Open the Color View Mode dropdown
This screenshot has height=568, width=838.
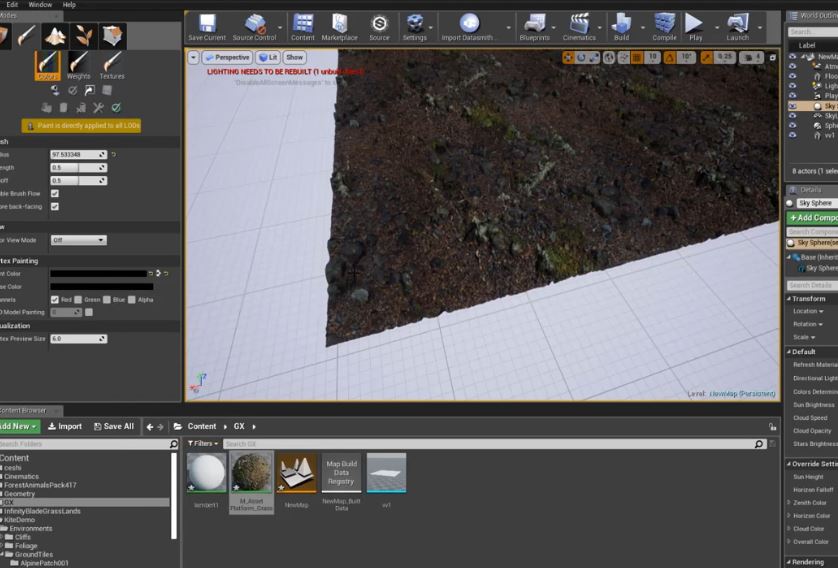click(x=78, y=240)
